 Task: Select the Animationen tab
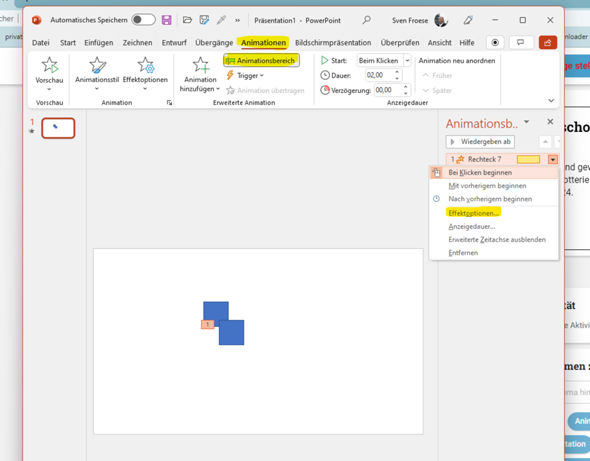click(x=263, y=43)
